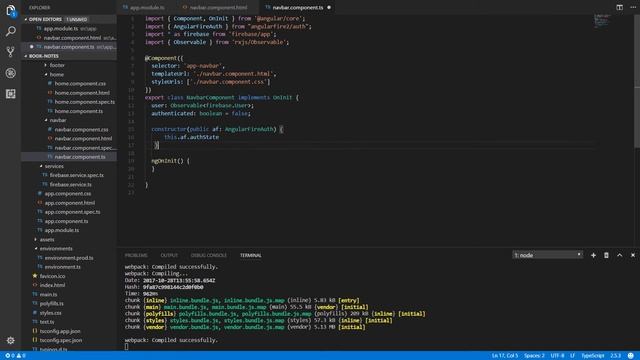
Task: Switch to the navbar.component.html editor tab
Action: 218,7
